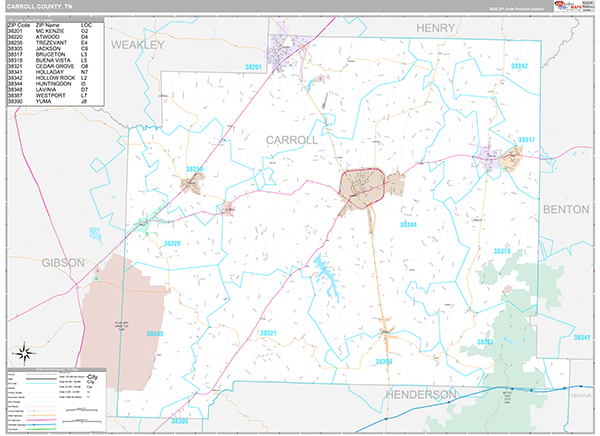
Task: Click the HENDERSON county label on the map
Action: 421,395
